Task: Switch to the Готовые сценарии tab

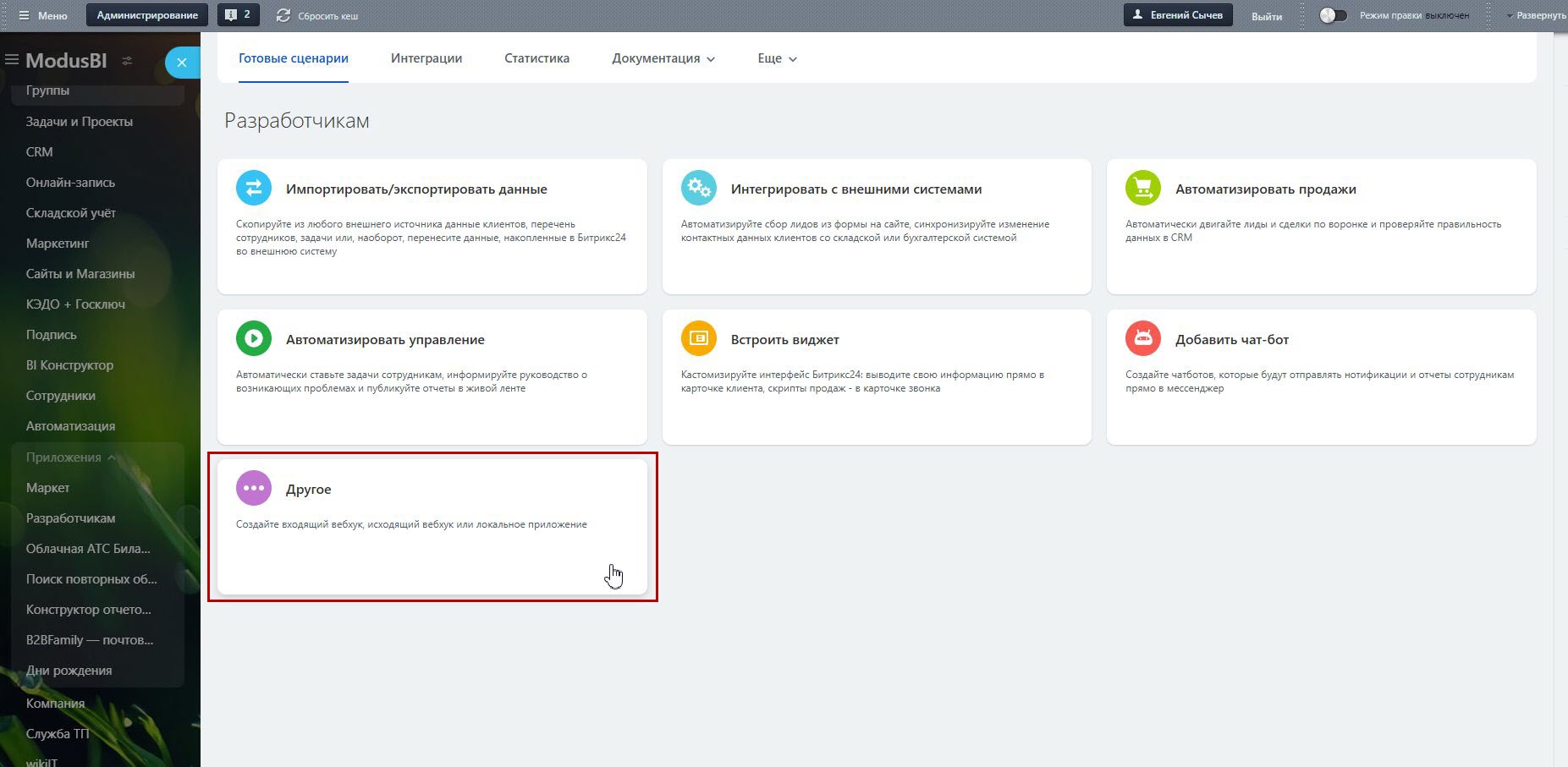Action: [x=294, y=58]
